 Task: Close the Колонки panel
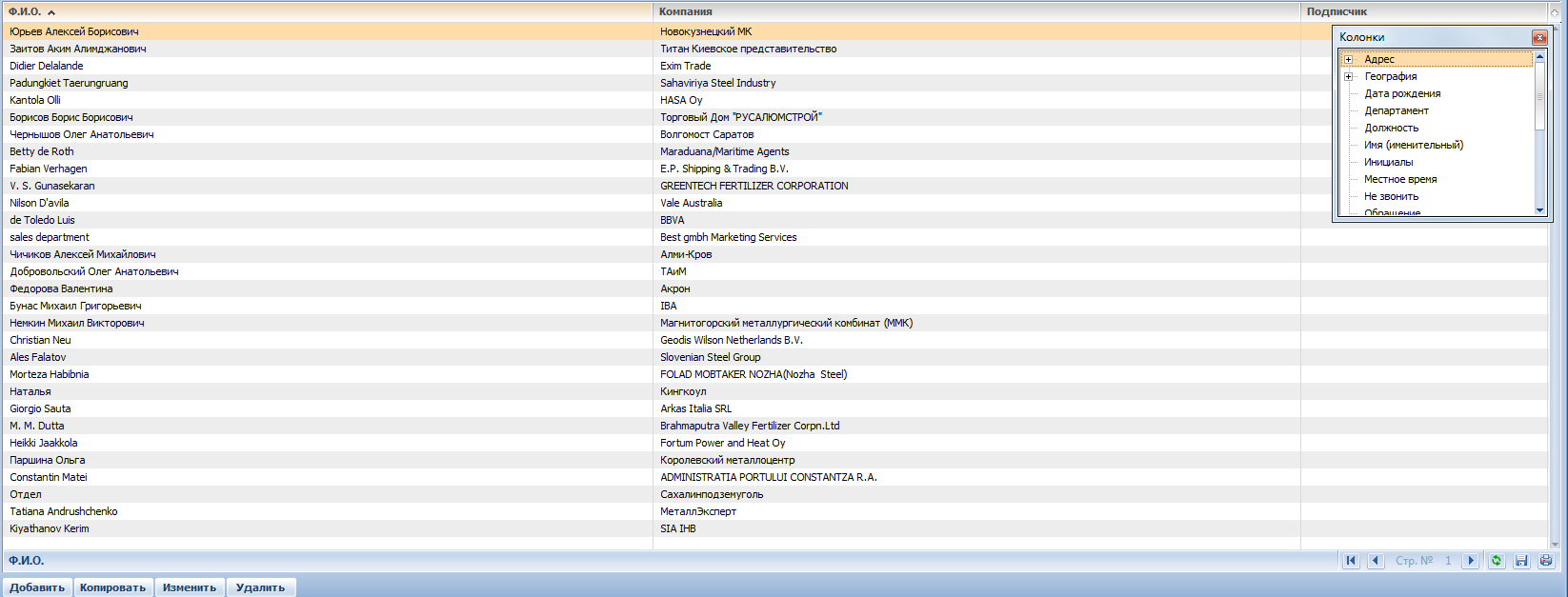click(1539, 37)
